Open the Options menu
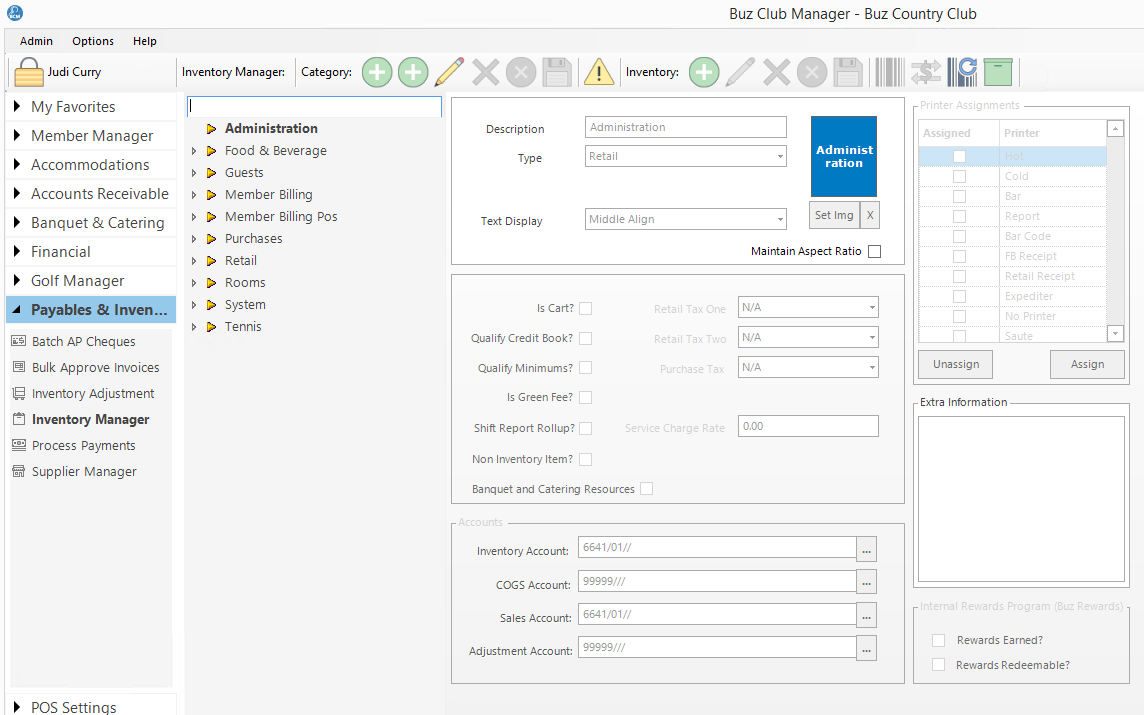 tap(93, 41)
